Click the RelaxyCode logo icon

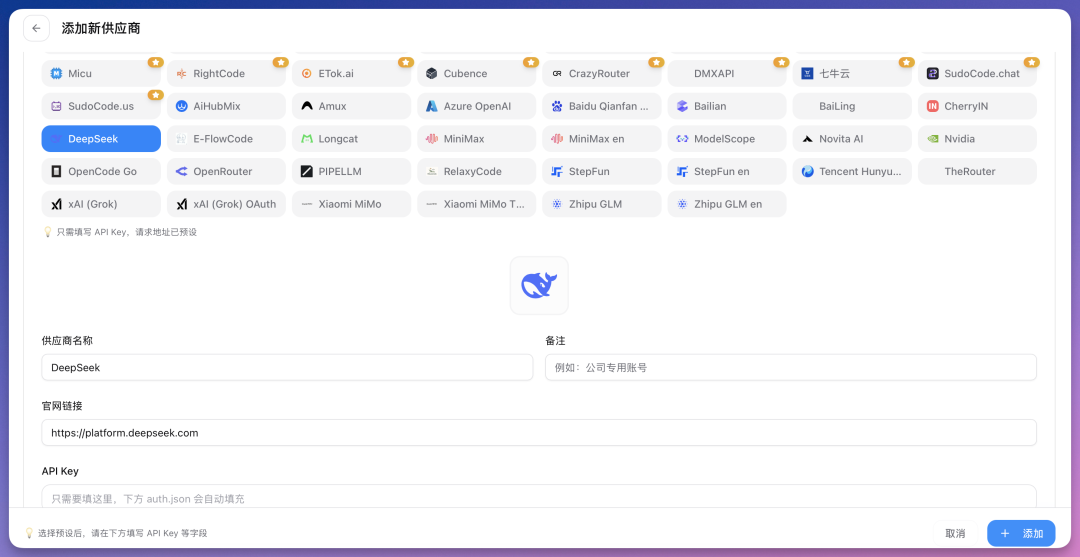pos(432,171)
